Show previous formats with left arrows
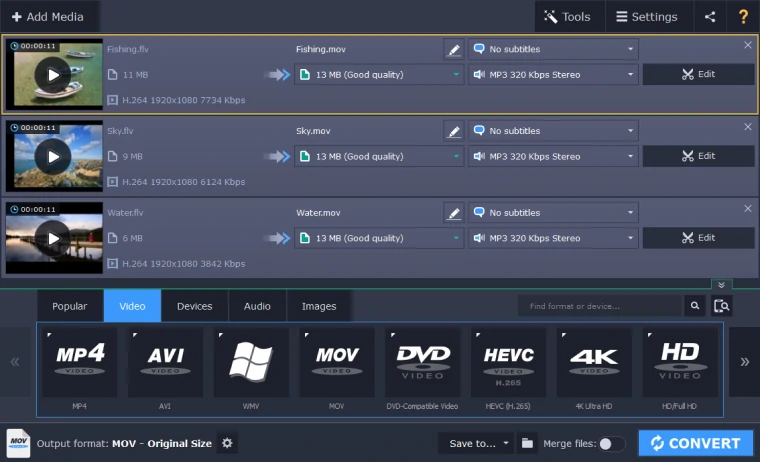Viewport: 760px width, 462px height. [x=15, y=362]
